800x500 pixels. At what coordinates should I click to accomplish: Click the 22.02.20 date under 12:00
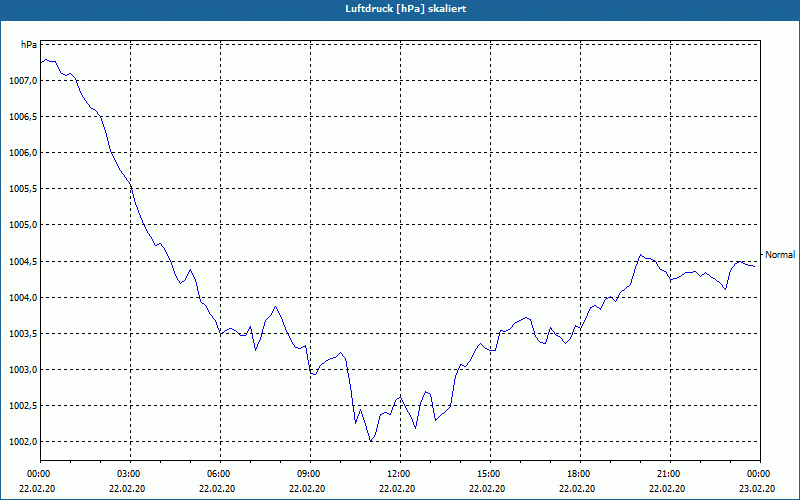click(x=397, y=488)
